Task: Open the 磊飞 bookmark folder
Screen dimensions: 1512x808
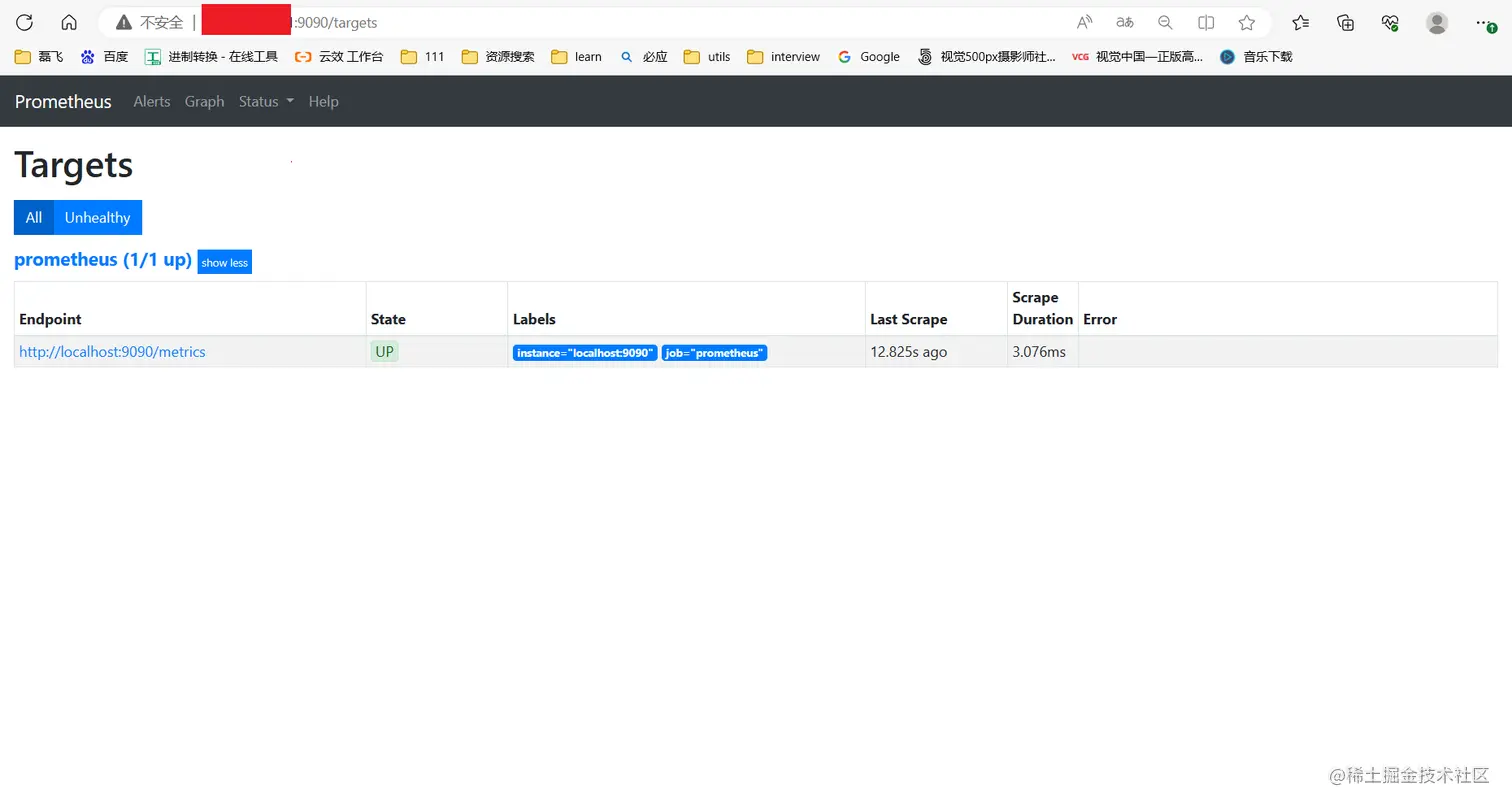Action: point(39,57)
